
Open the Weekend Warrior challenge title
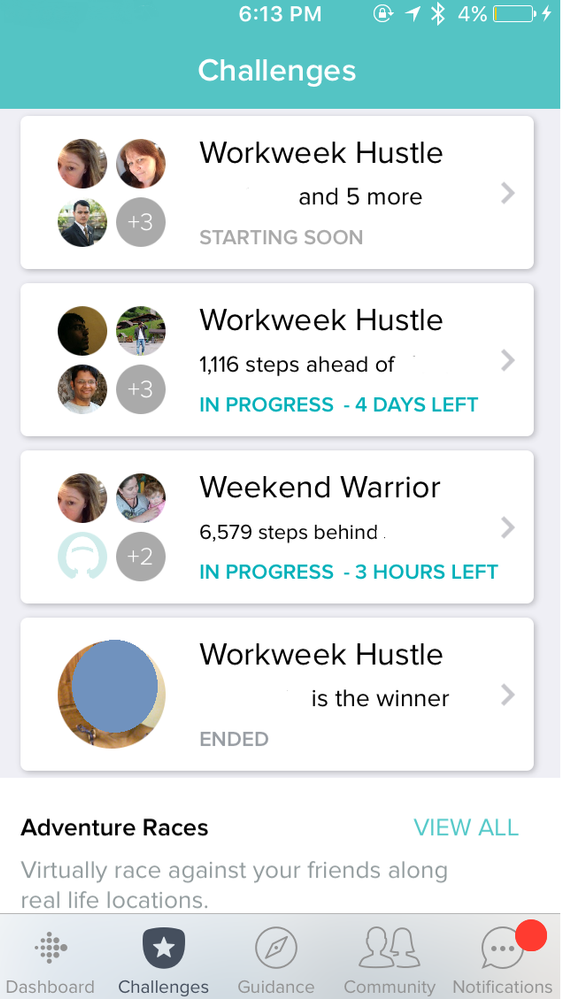pyautogui.click(x=320, y=487)
